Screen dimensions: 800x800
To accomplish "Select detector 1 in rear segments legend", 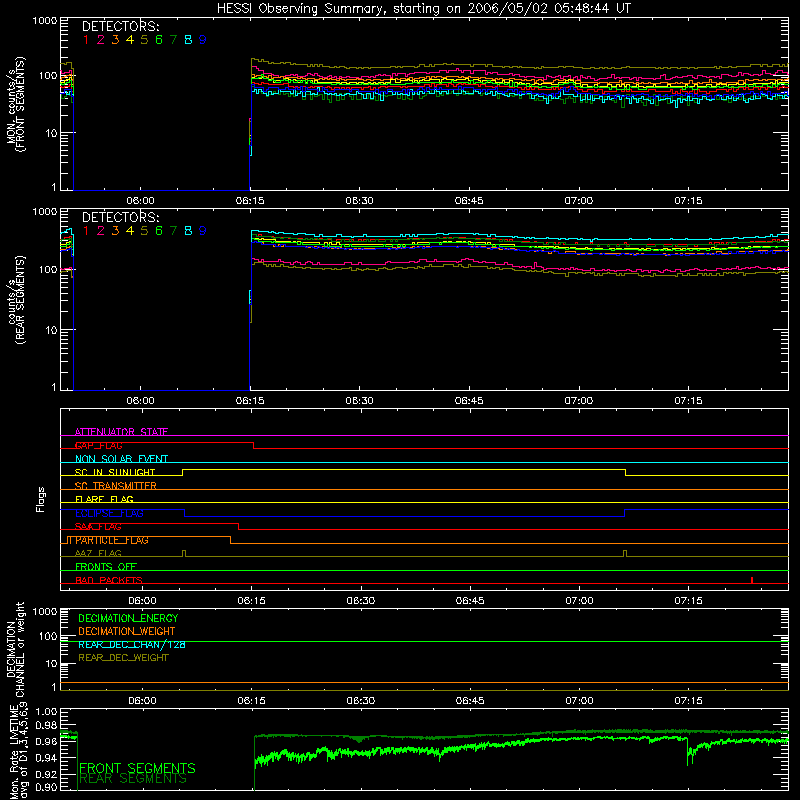I will click(86, 231).
